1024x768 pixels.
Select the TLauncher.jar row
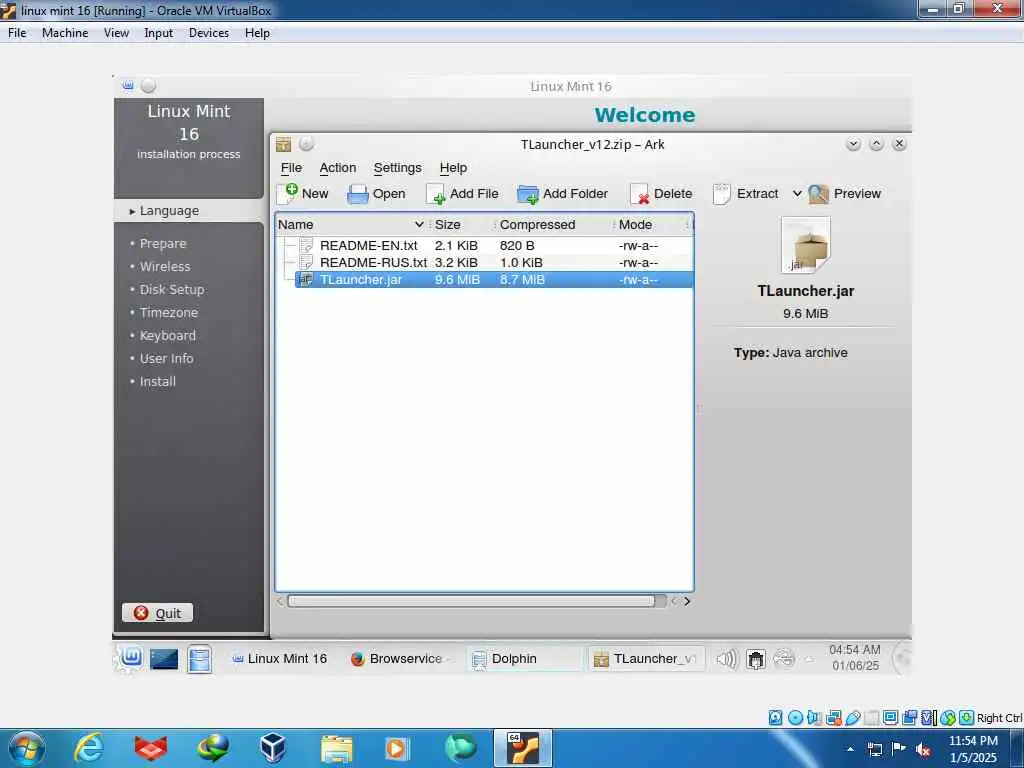pos(484,280)
